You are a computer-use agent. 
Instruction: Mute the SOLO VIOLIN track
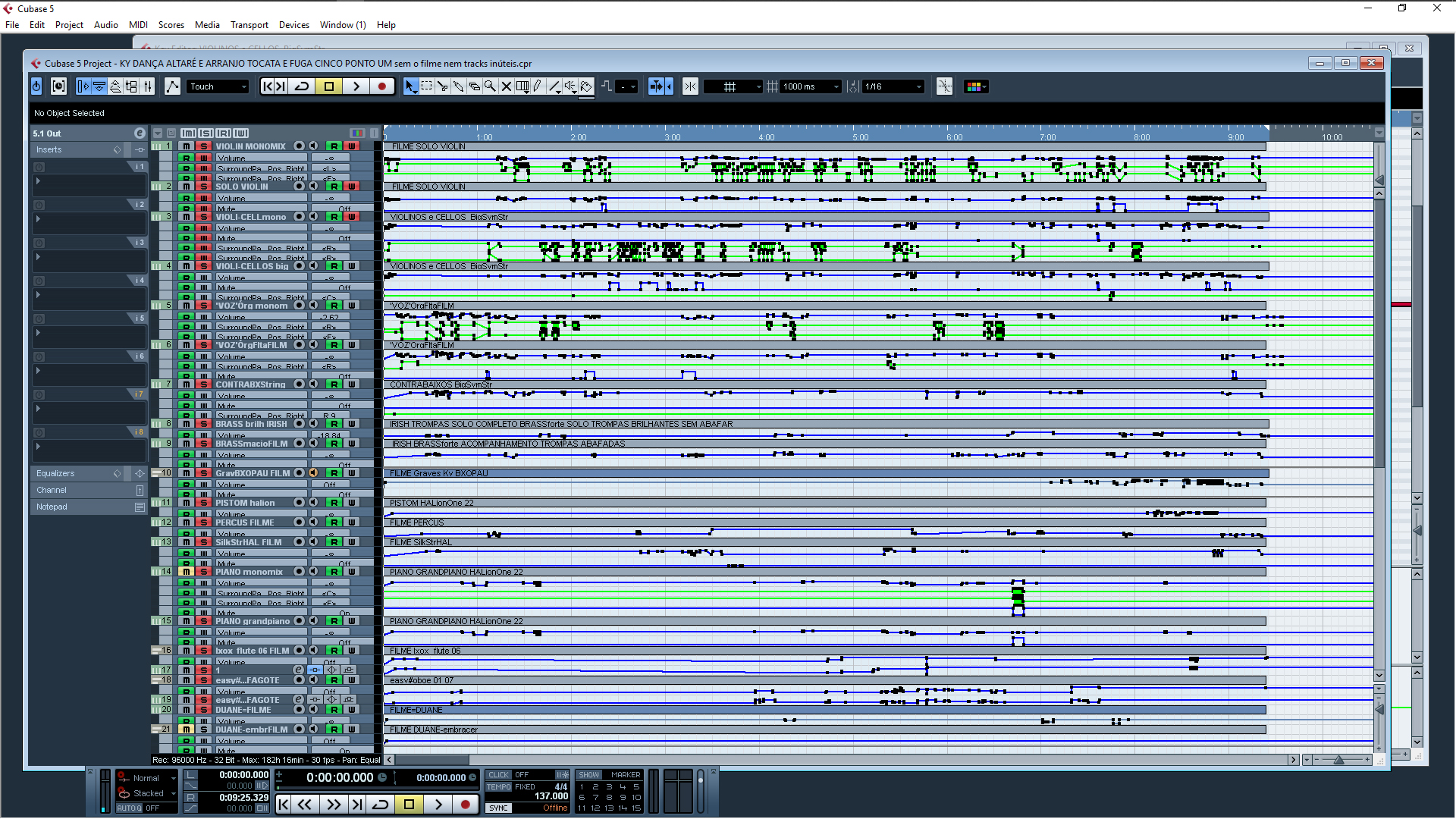(x=186, y=187)
